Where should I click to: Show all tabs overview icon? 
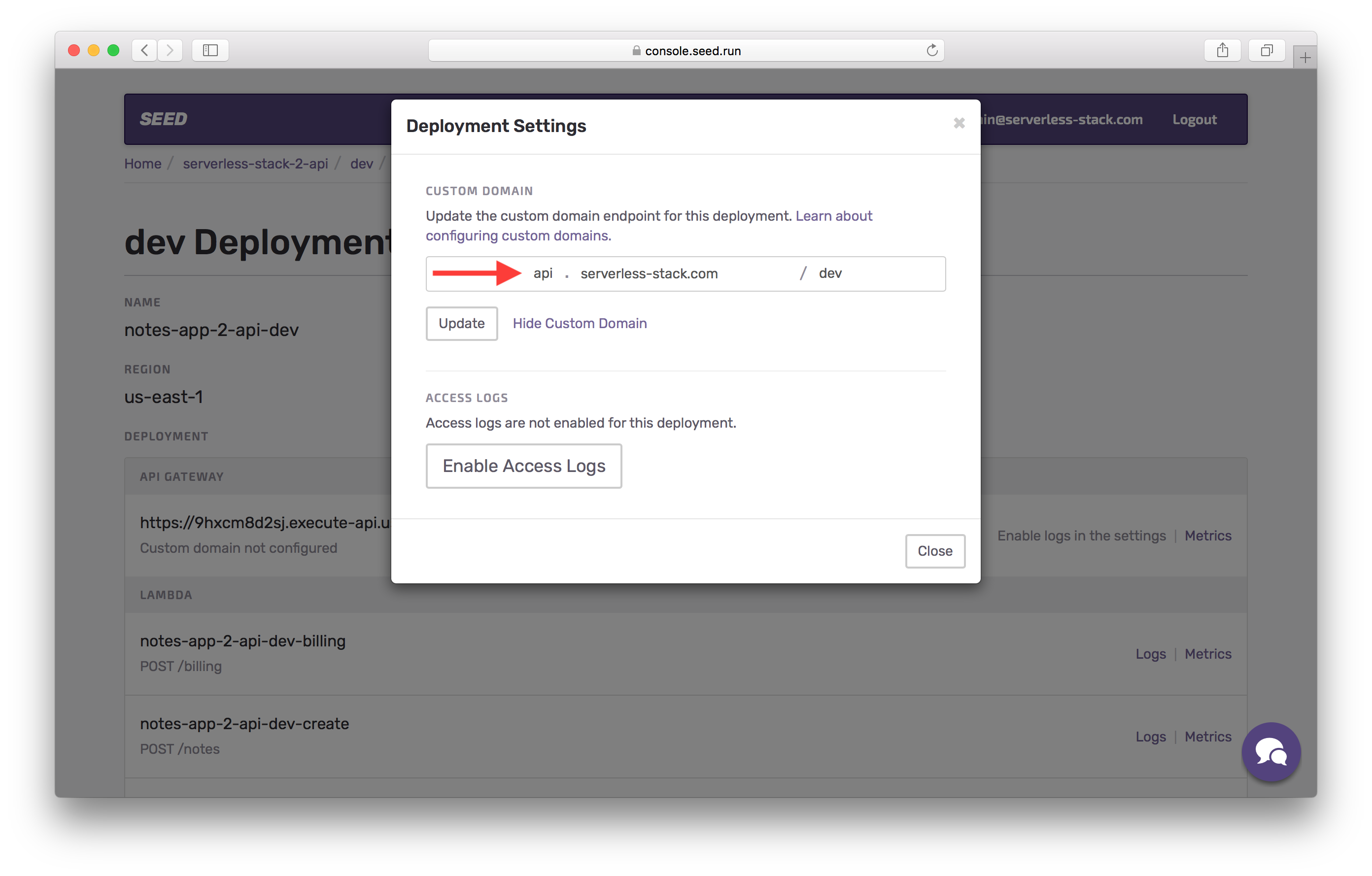[x=1266, y=50]
